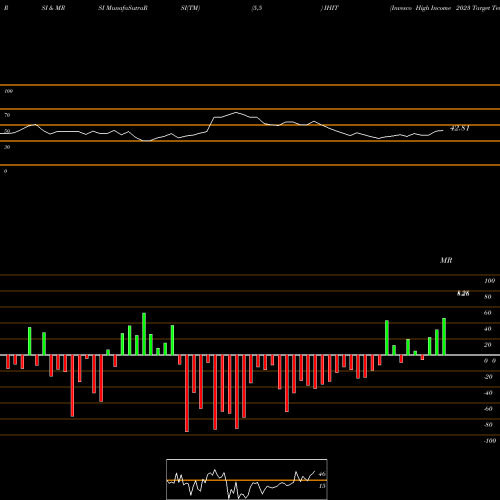This screenshot has height=500, width=500.
Task: Select the MR panel title label
Action: tap(446, 260)
